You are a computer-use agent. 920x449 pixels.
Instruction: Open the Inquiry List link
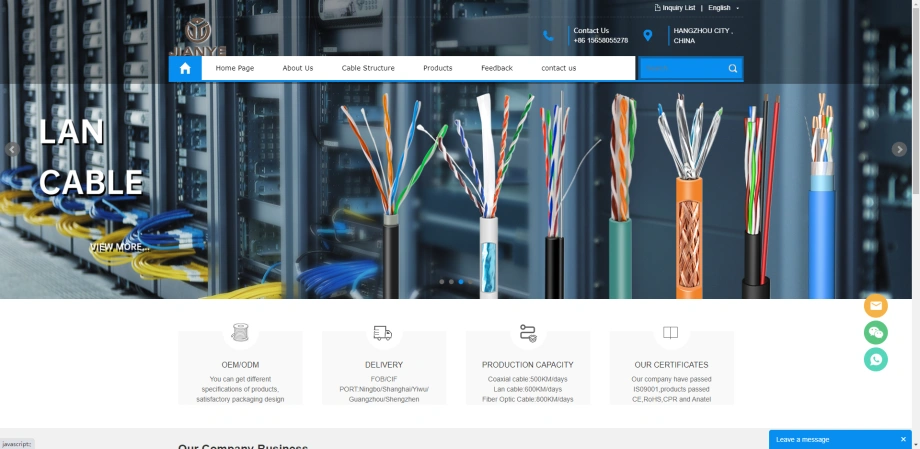[x=675, y=8]
